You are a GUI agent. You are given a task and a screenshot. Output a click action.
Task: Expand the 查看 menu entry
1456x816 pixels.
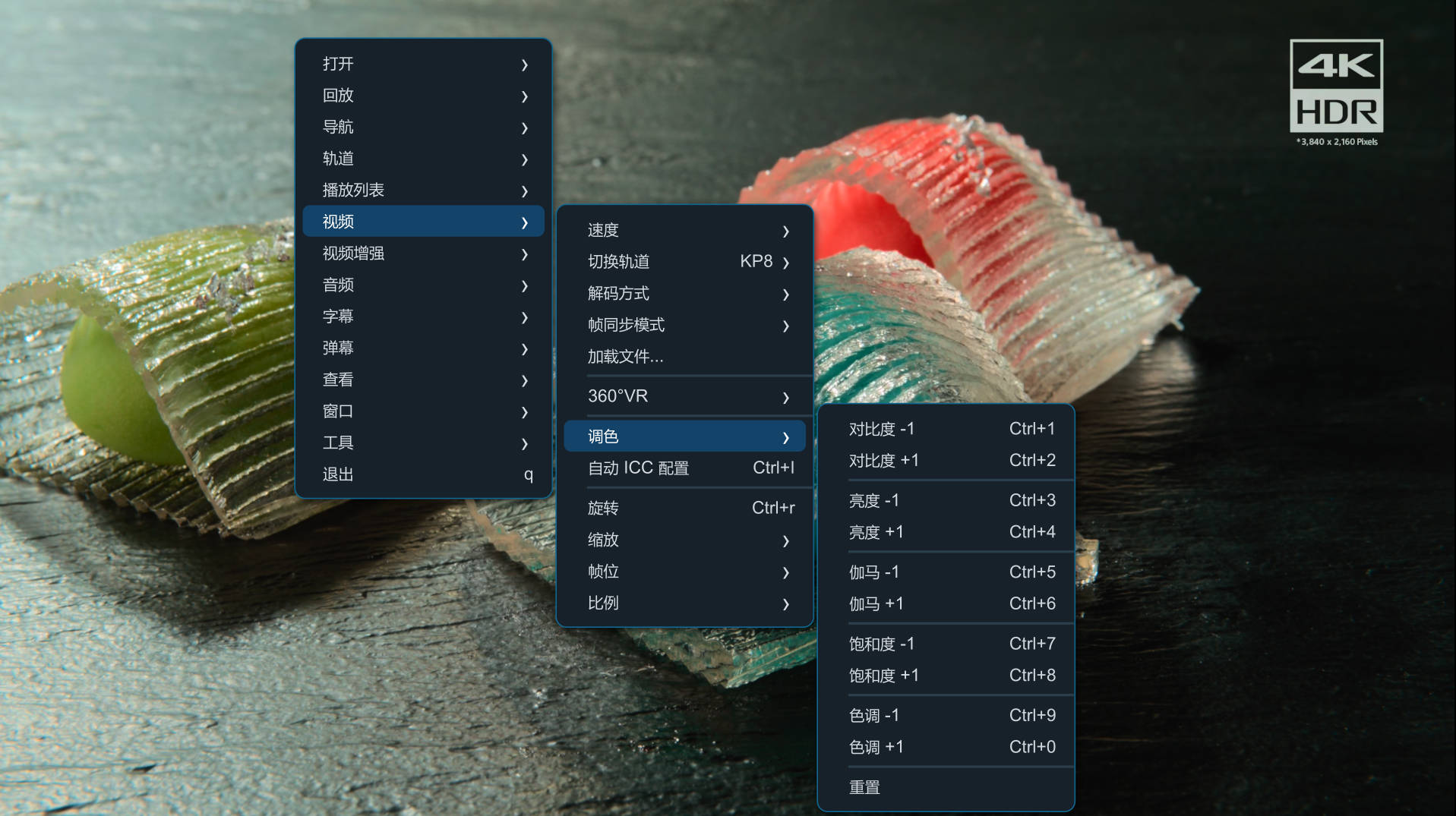(423, 380)
